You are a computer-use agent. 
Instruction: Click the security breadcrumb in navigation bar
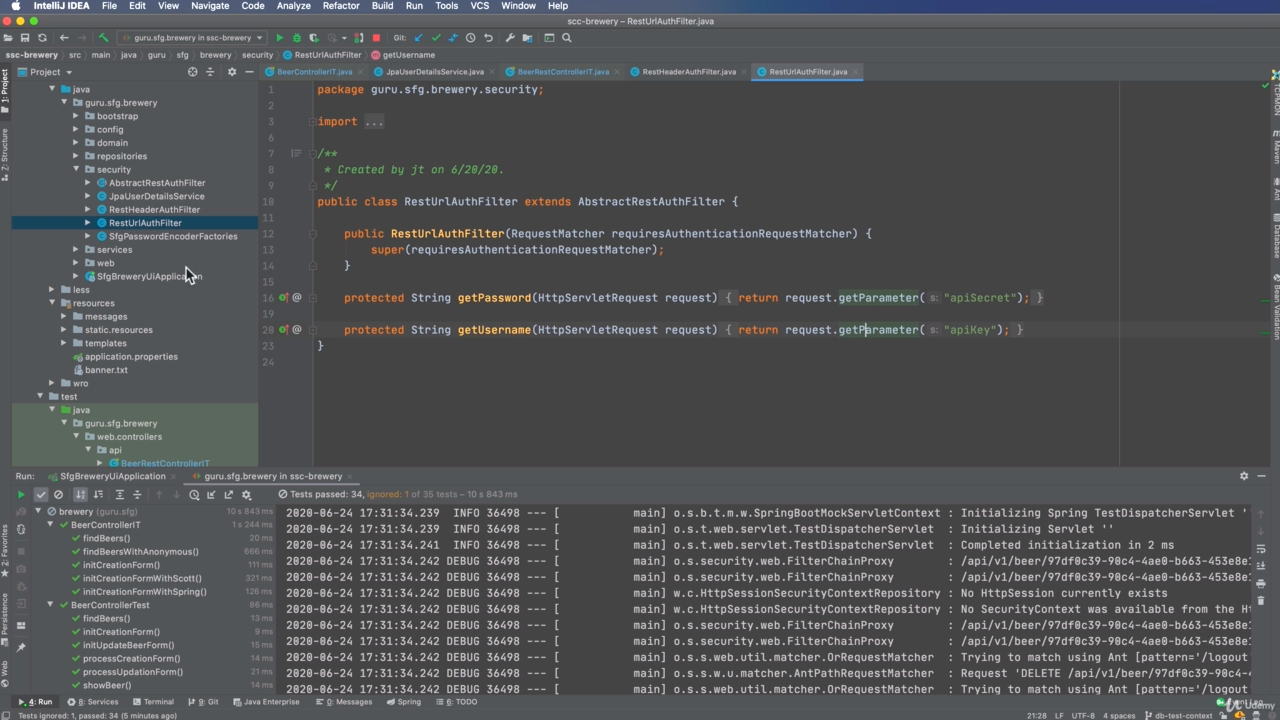point(257,55)
